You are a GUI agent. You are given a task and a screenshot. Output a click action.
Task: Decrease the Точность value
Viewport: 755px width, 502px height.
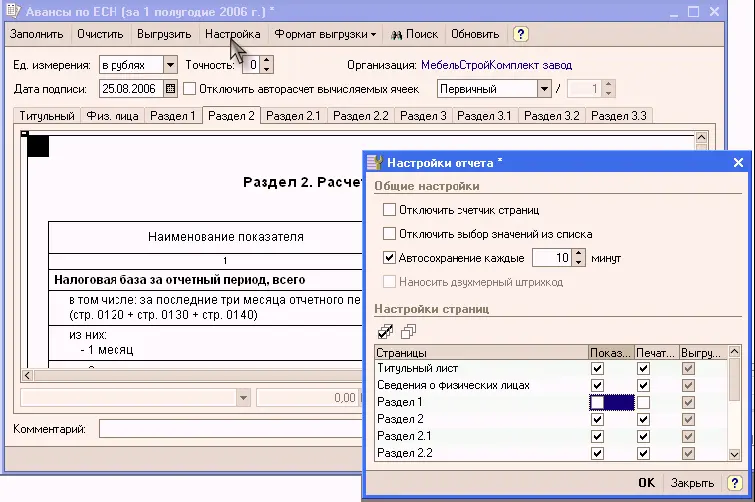coord(267,69)
